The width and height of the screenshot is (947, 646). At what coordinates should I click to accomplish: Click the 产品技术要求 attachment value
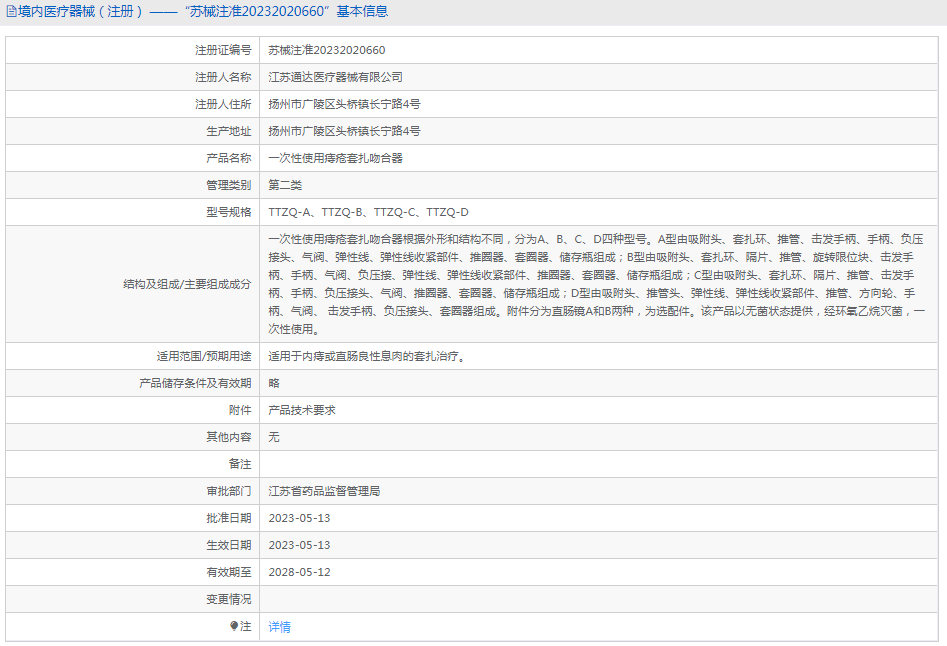pos(302,410)
